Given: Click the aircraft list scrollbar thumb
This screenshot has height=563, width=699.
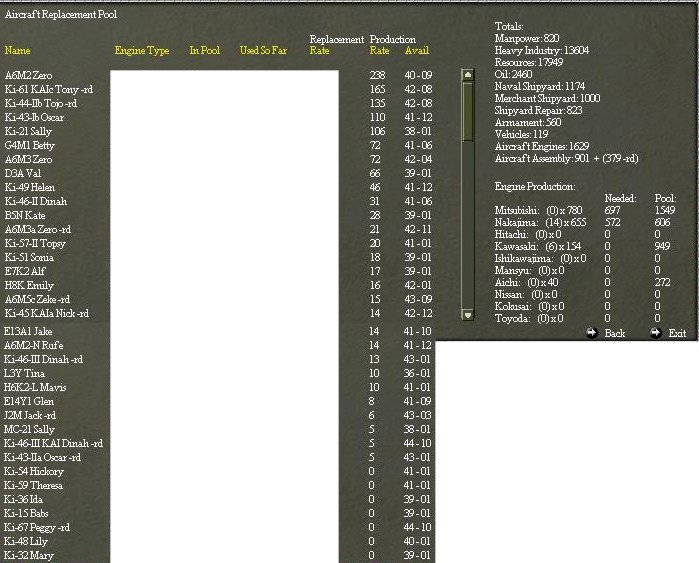Looking at the screenshot, I should 468,112.
